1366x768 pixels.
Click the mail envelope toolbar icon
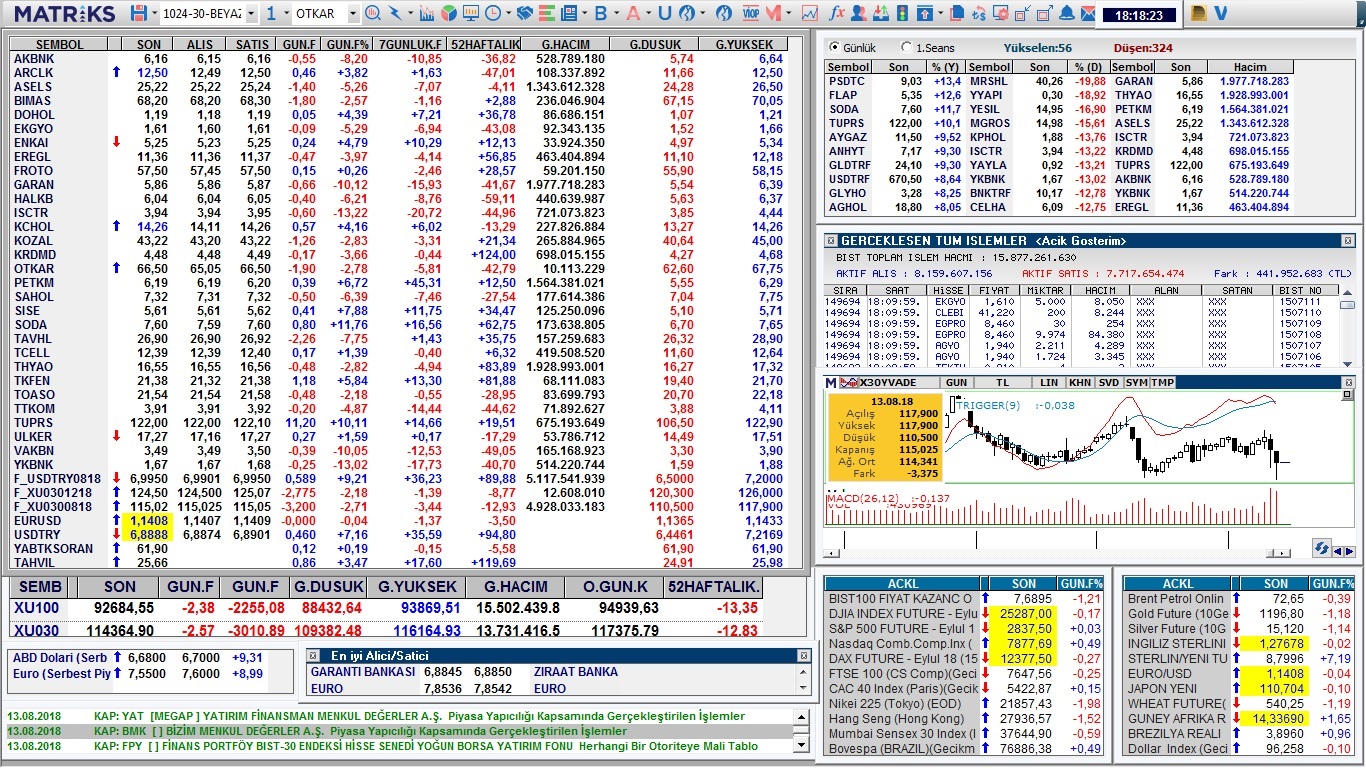[x=1088, y=13]
